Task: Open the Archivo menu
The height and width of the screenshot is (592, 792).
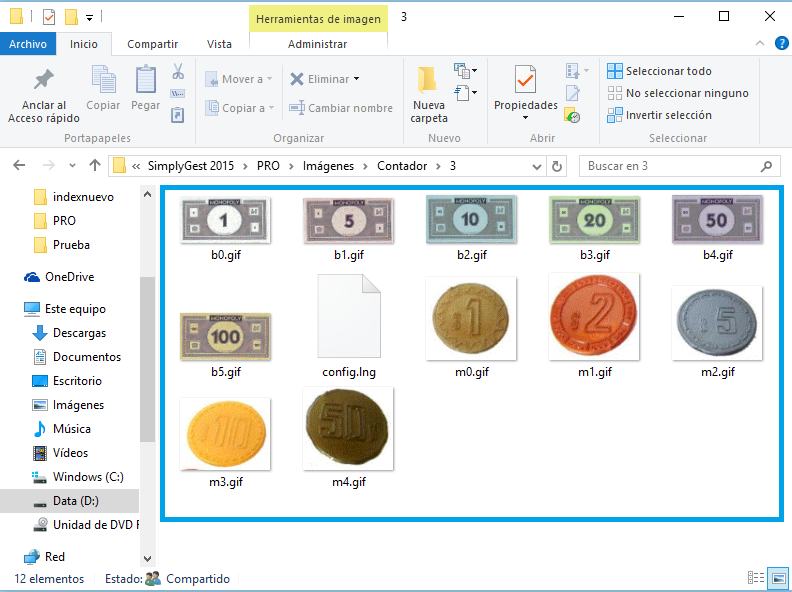Action: pos(28,44)
